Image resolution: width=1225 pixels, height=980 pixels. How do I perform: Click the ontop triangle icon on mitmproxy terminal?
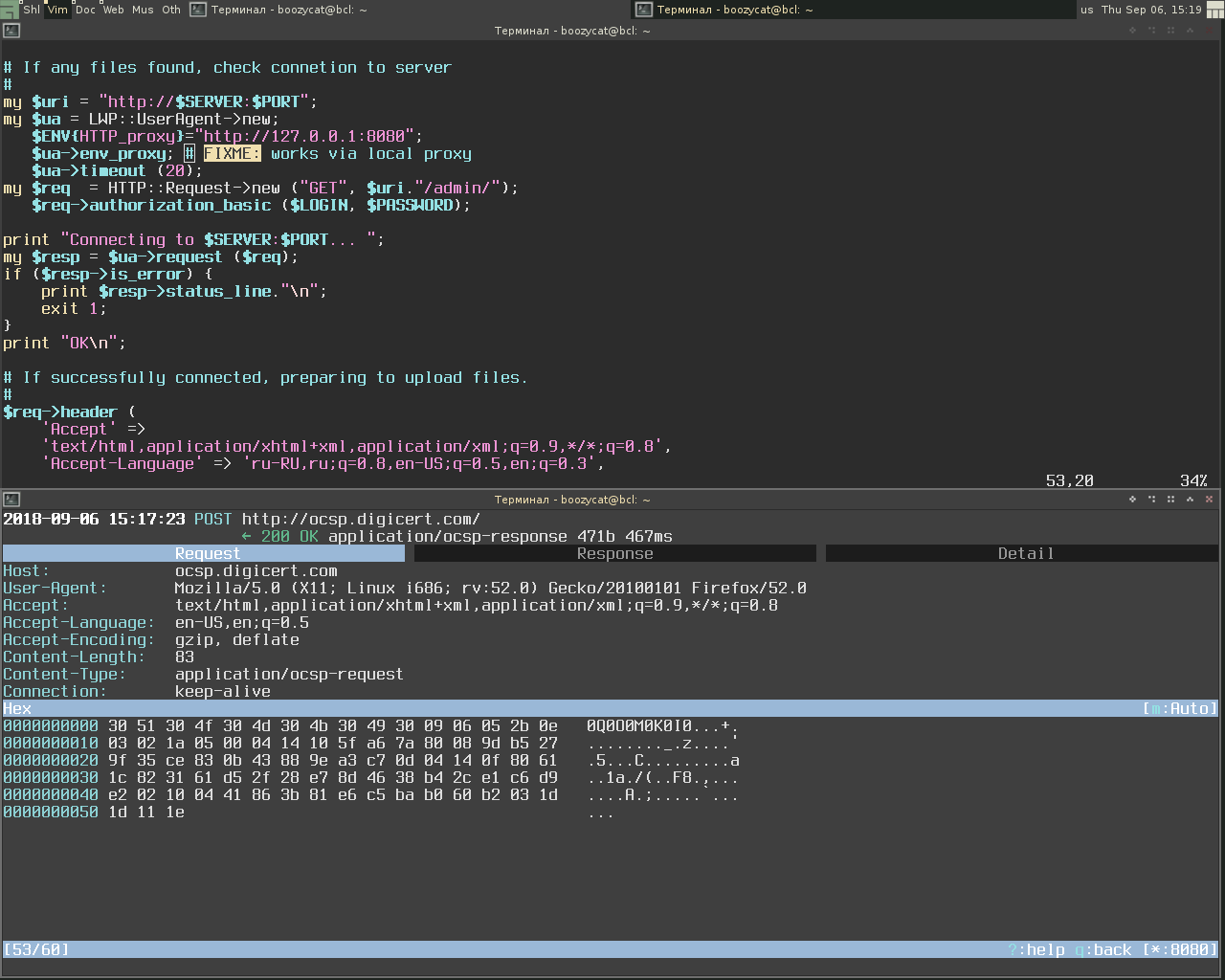point(1190,500)
